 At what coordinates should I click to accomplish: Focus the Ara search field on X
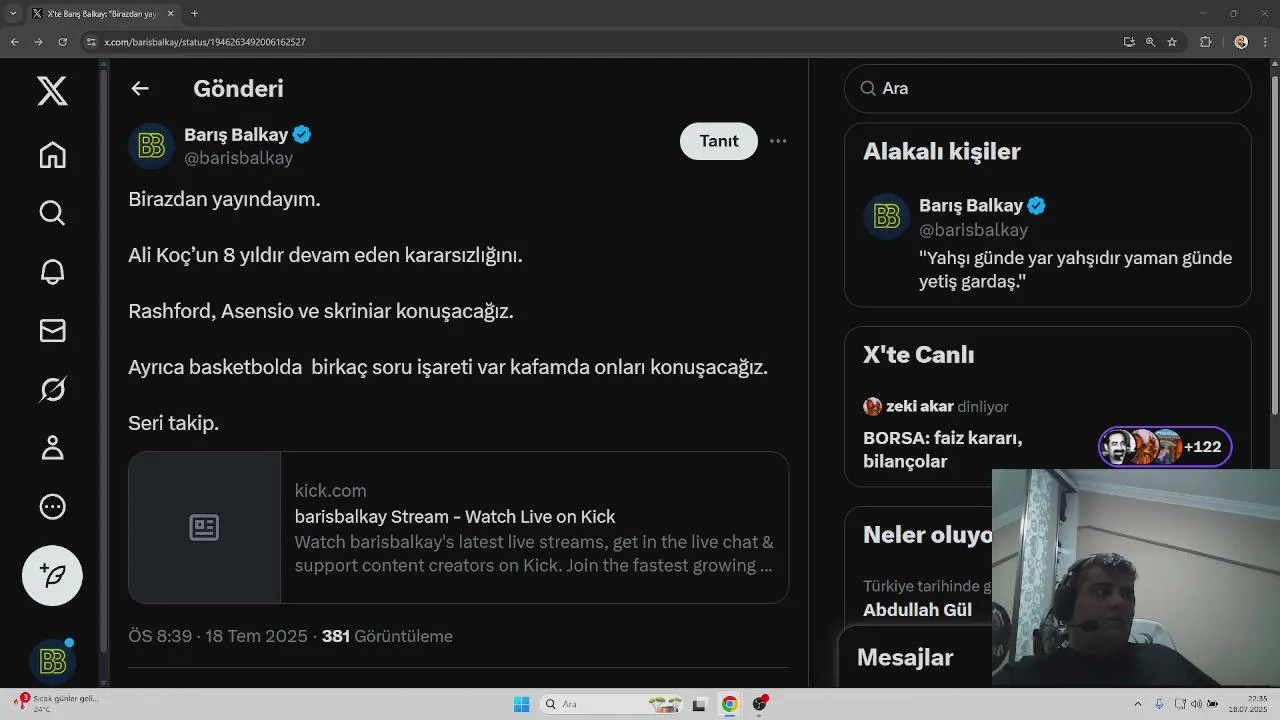pos(1048,89)
